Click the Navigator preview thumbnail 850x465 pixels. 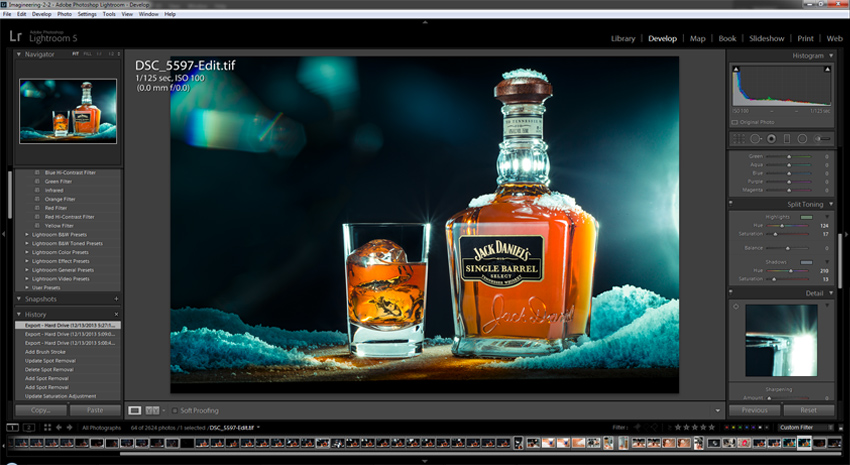[x=68, y=111]
